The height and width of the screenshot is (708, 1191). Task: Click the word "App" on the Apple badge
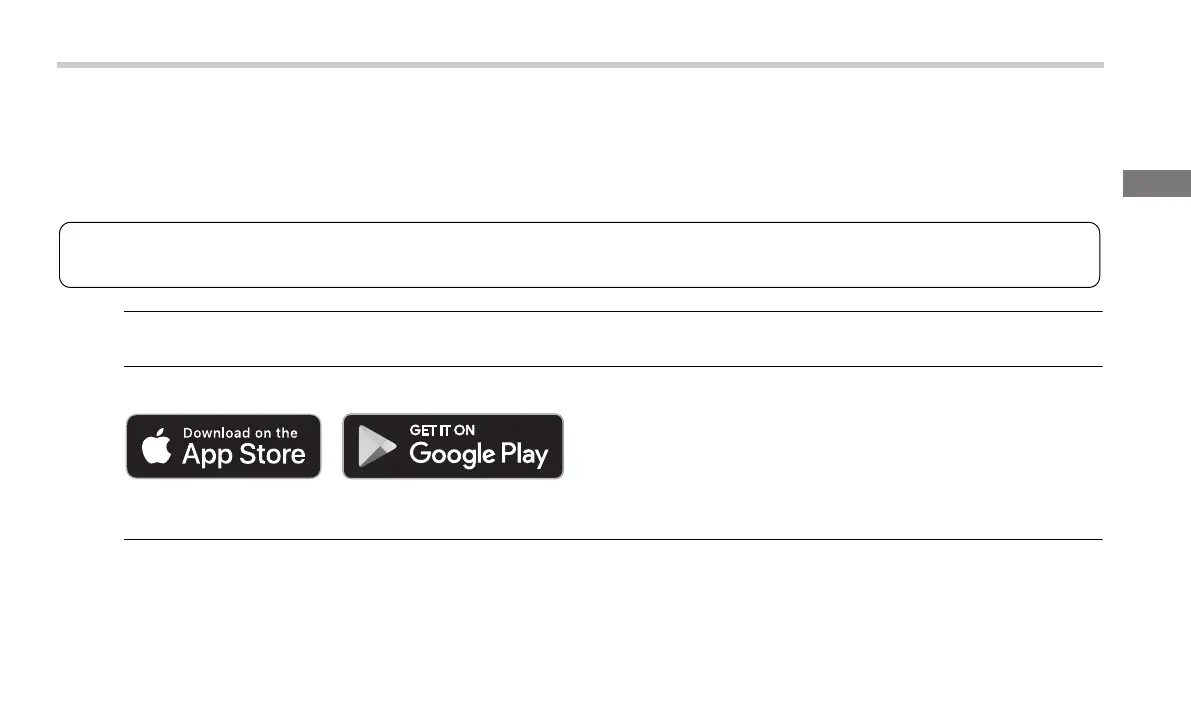[207, 455]
